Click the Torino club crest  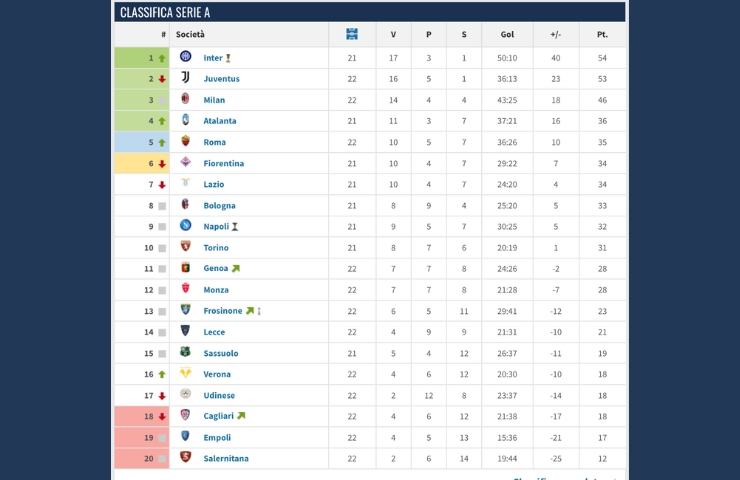[x=185, y=247]
